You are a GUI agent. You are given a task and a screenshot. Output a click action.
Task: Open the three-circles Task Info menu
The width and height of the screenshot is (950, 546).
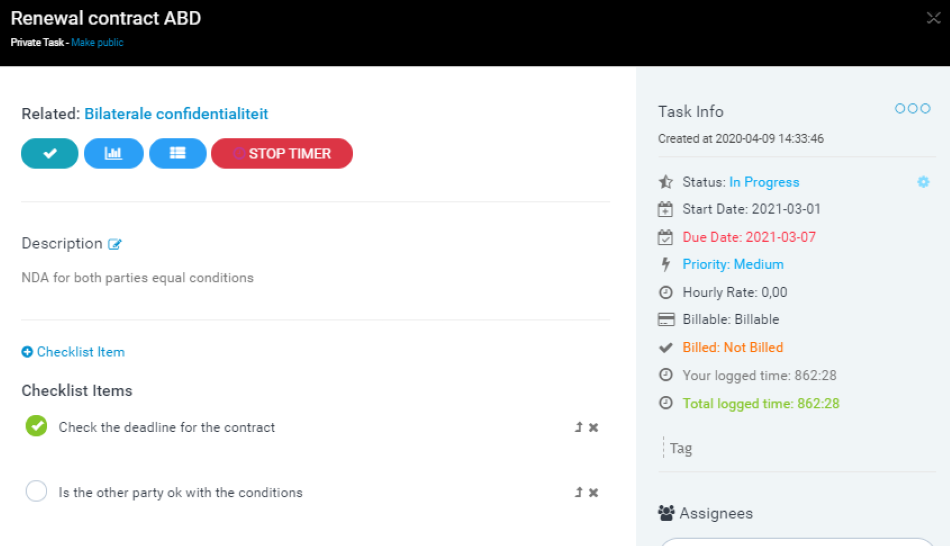pyautogui.click(x=912, y=109)
